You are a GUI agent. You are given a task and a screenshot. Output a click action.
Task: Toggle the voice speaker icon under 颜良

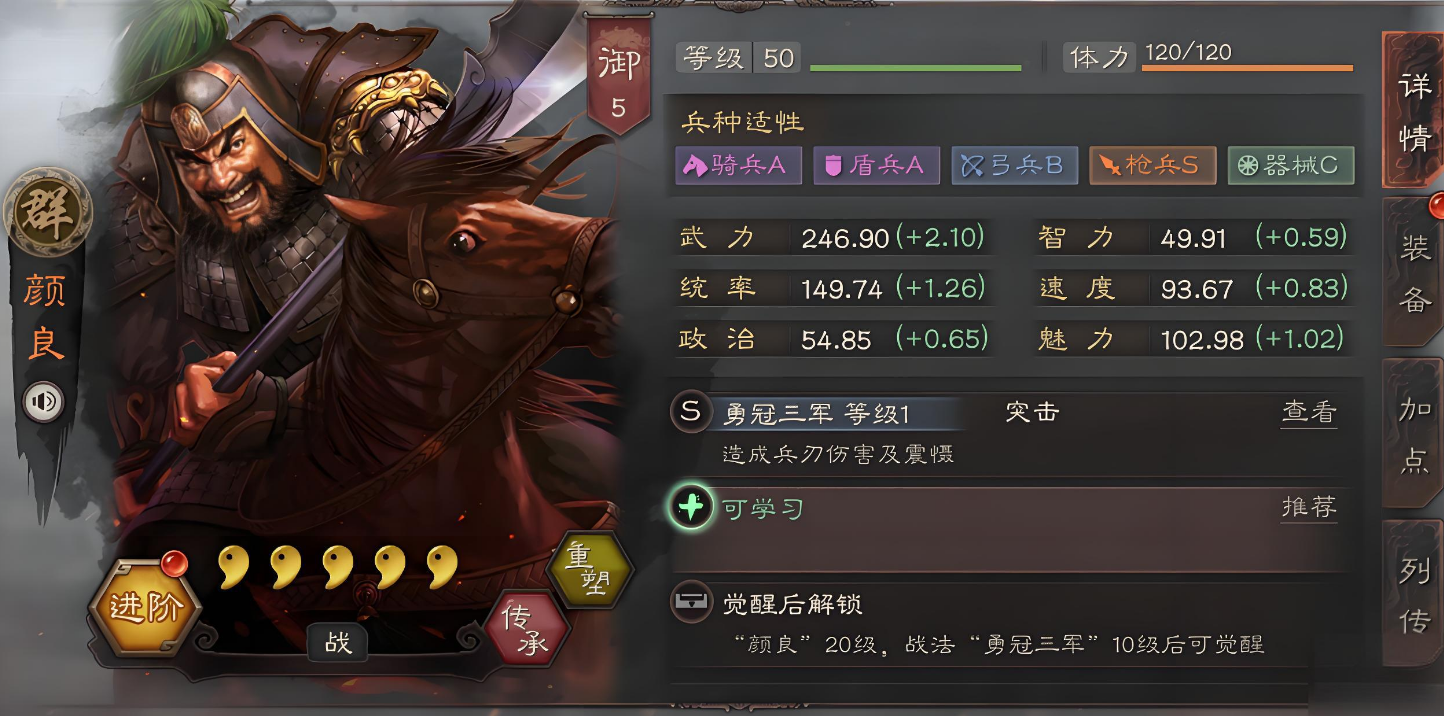point(44,402)
